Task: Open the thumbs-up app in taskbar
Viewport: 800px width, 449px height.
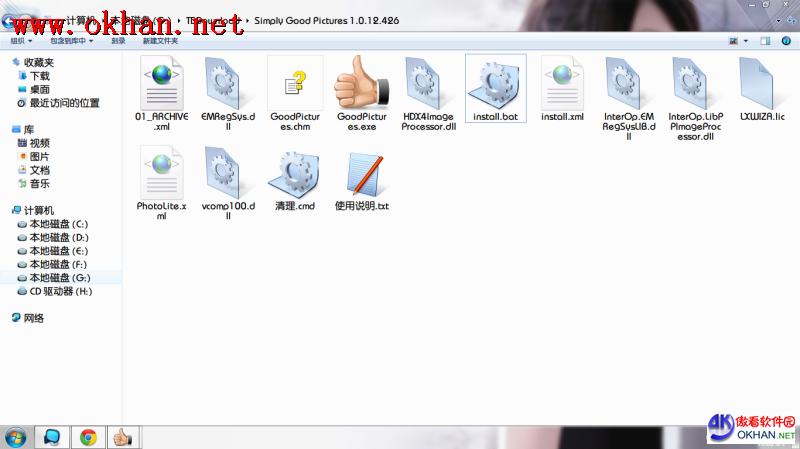Action: point(123,437)
